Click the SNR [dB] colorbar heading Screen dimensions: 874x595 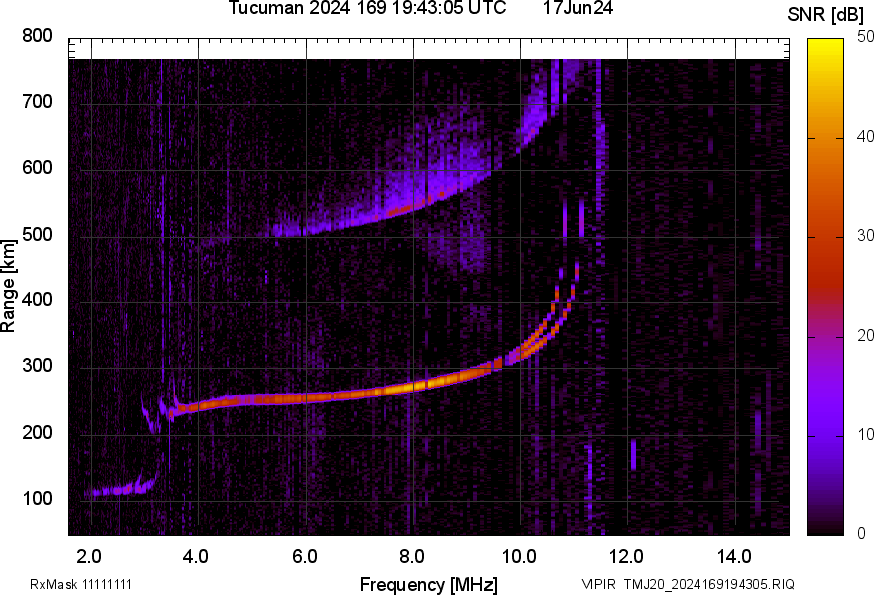coord(835,15)
